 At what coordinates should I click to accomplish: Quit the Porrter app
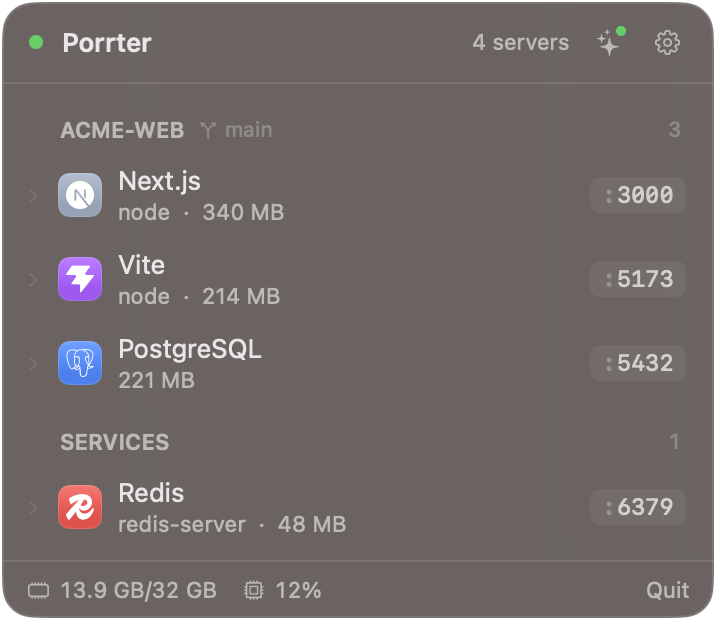tap(667, 590)
